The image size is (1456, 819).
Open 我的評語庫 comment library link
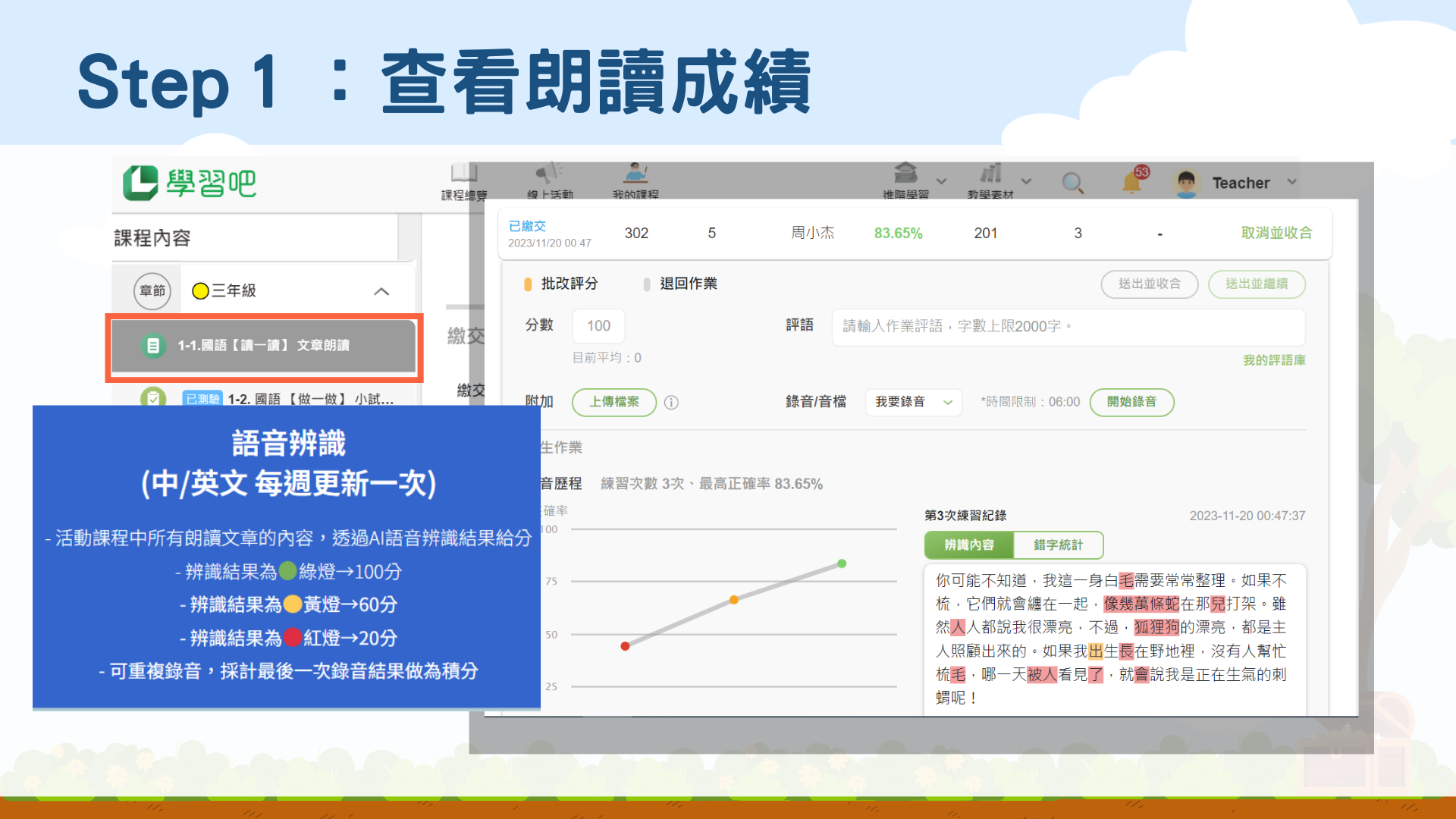pyautogui.click(x=1274, y=360)
